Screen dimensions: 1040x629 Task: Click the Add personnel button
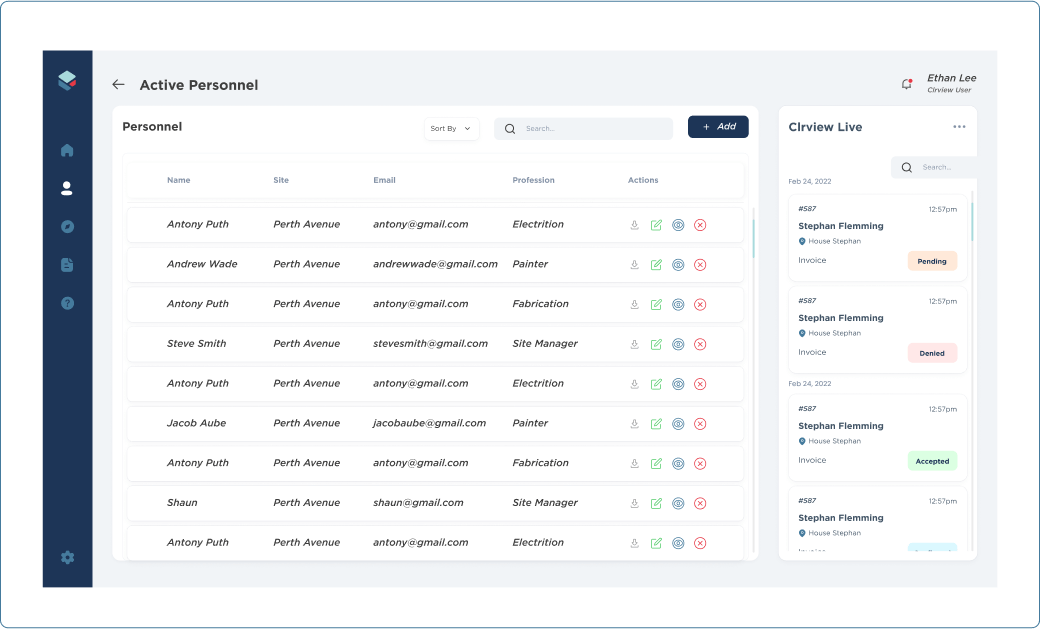tap(718, 127)
